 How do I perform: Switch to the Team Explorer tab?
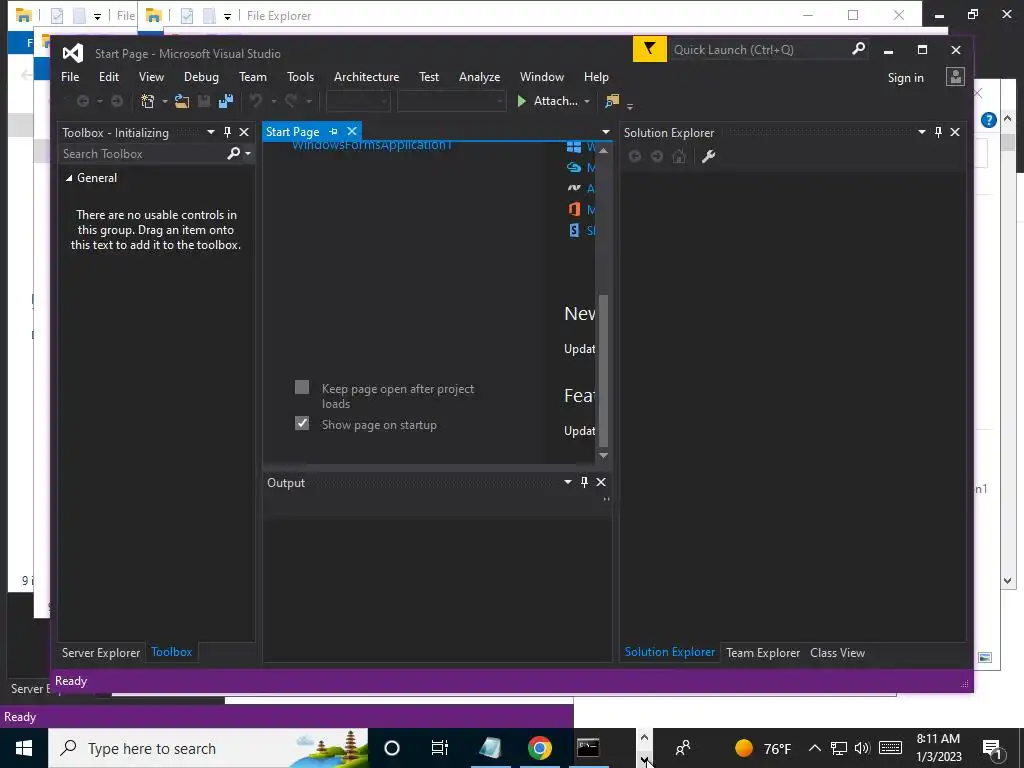coord(763,652)
